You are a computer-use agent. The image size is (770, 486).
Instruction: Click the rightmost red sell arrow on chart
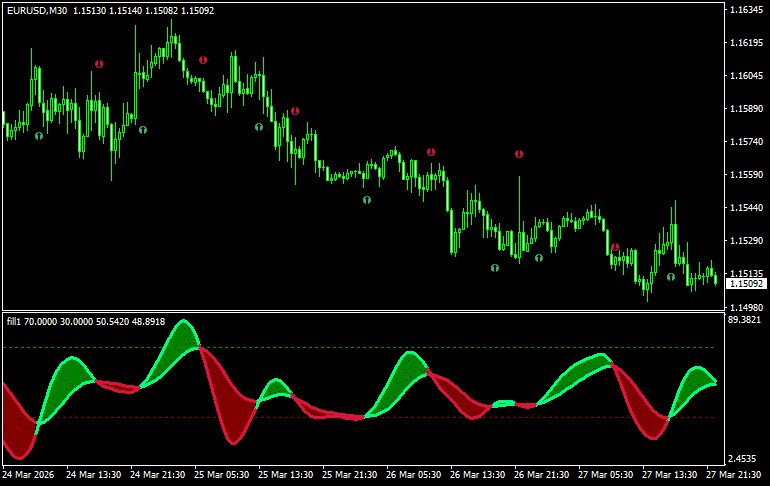coord(615,247)
